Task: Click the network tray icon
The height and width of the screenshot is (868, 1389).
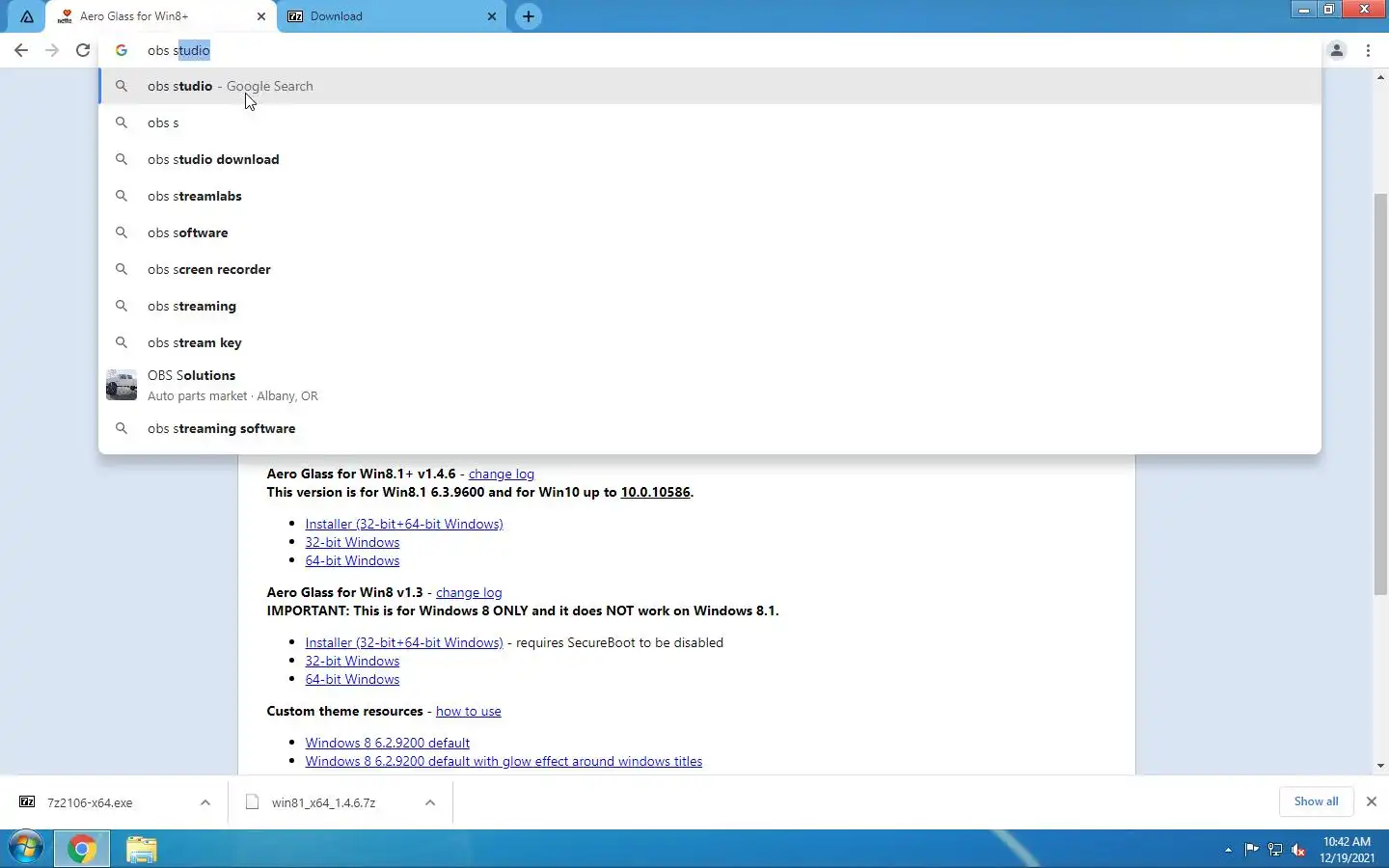Action: 1275,850
